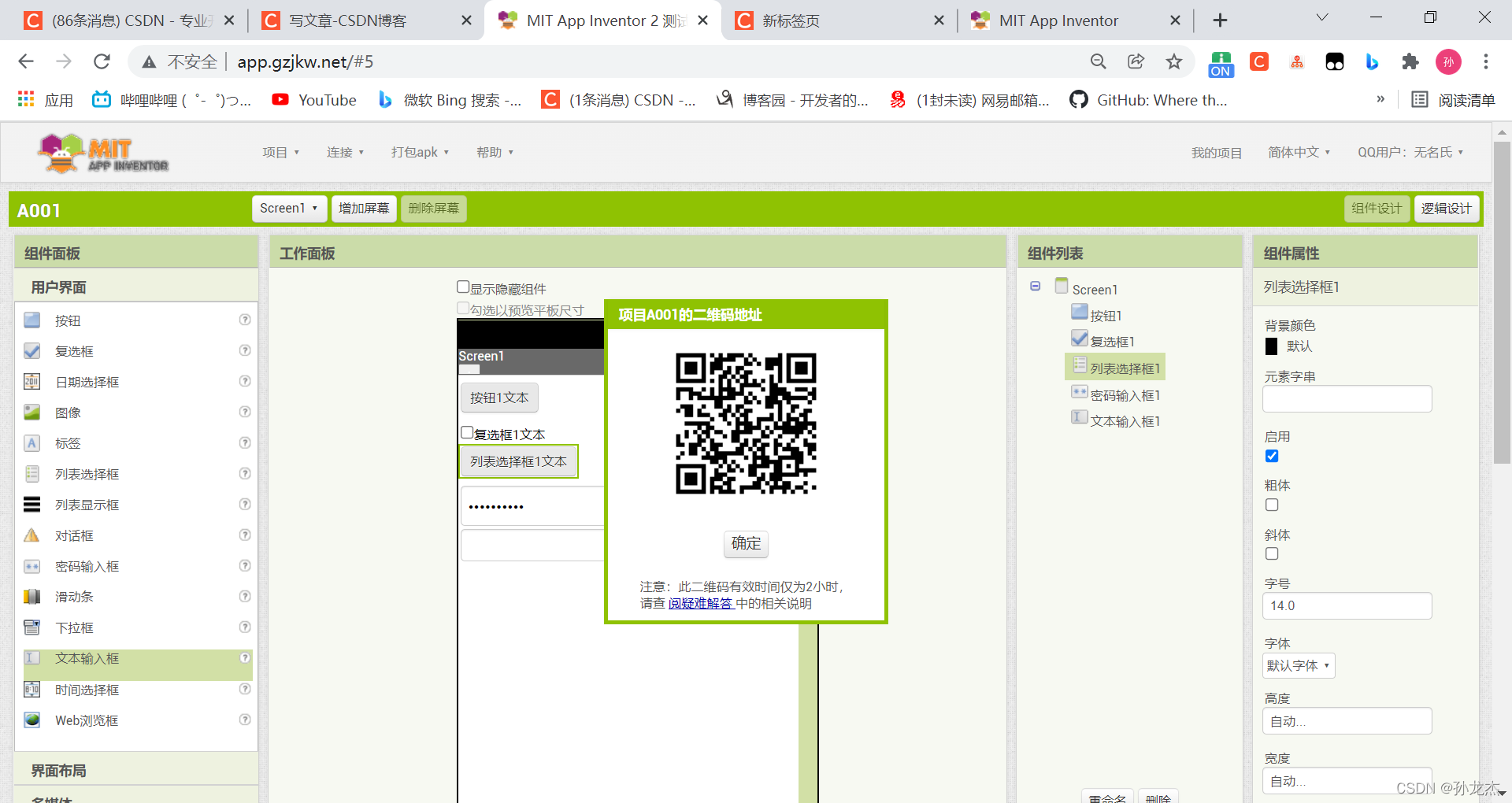The width and height of the screenshot is (1512, 803).
Task: Open the QQ用户: 无名氏 account dropdown
Action: tap(1410, 153)
